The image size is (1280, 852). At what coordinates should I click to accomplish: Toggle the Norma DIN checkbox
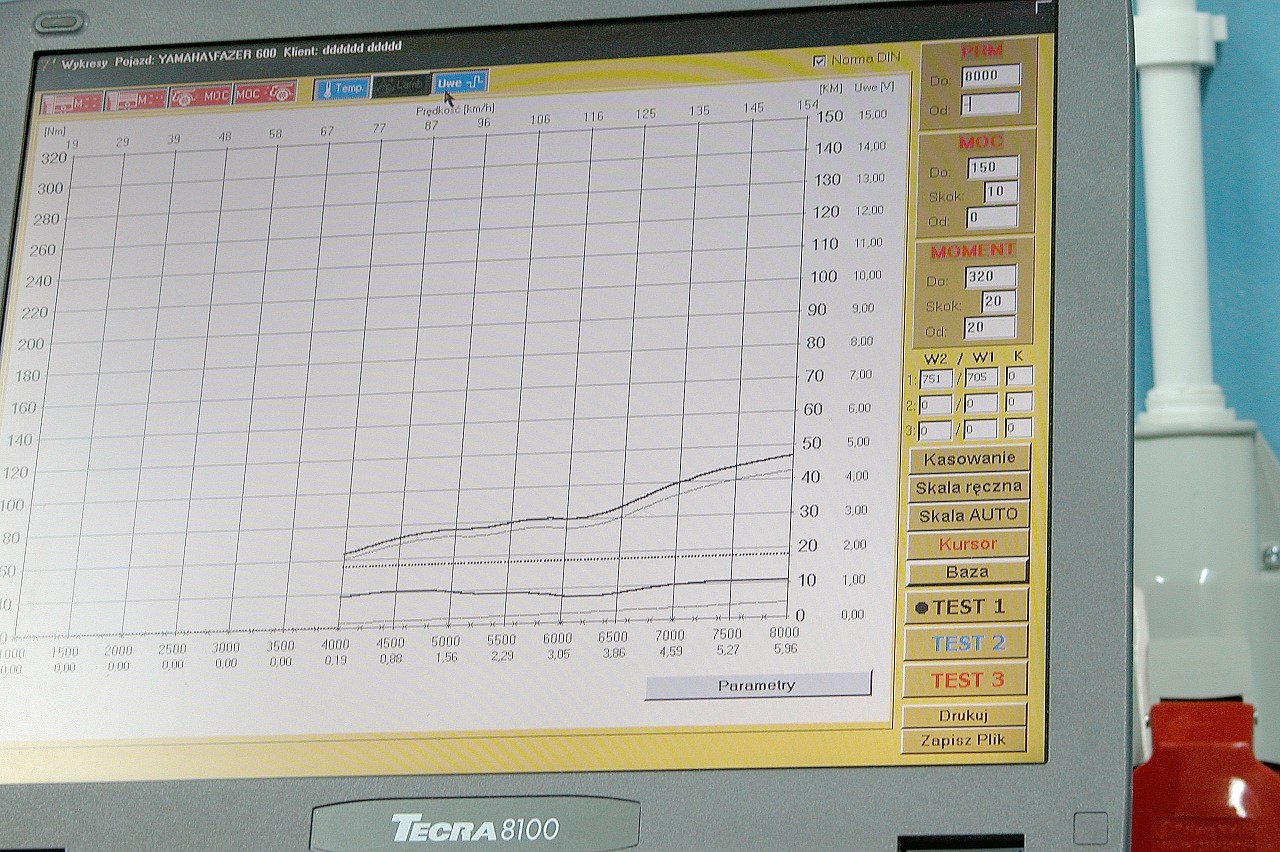coord(820,61)
